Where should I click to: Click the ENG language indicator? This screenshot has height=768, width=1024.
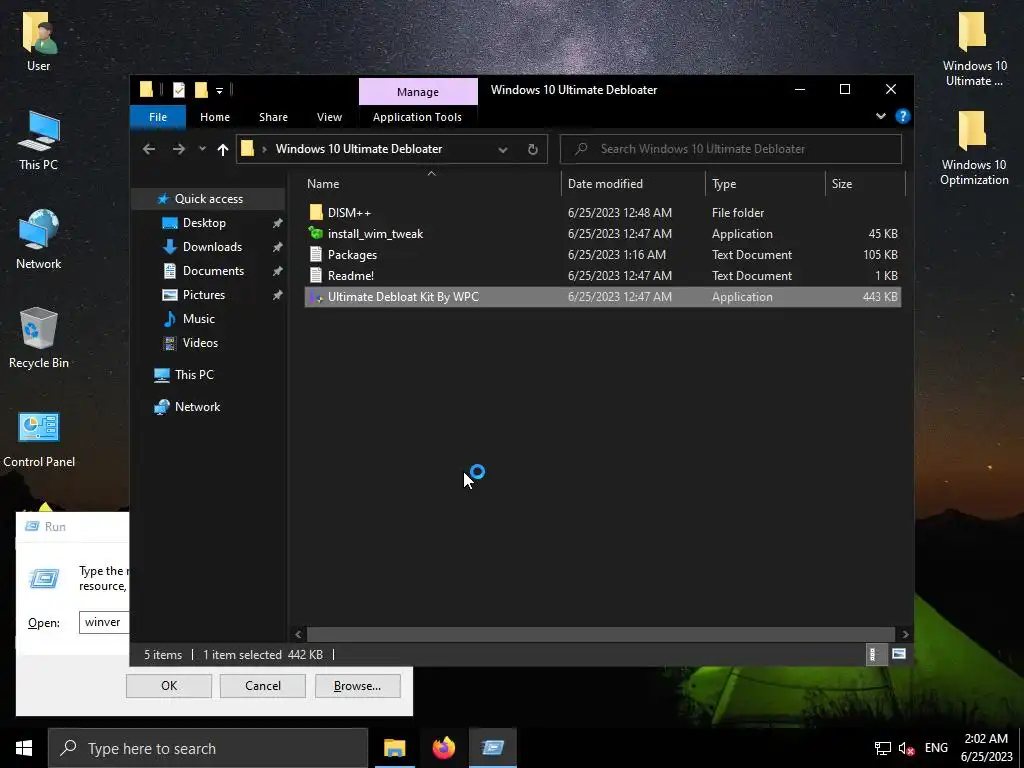(x=936, y=748)
